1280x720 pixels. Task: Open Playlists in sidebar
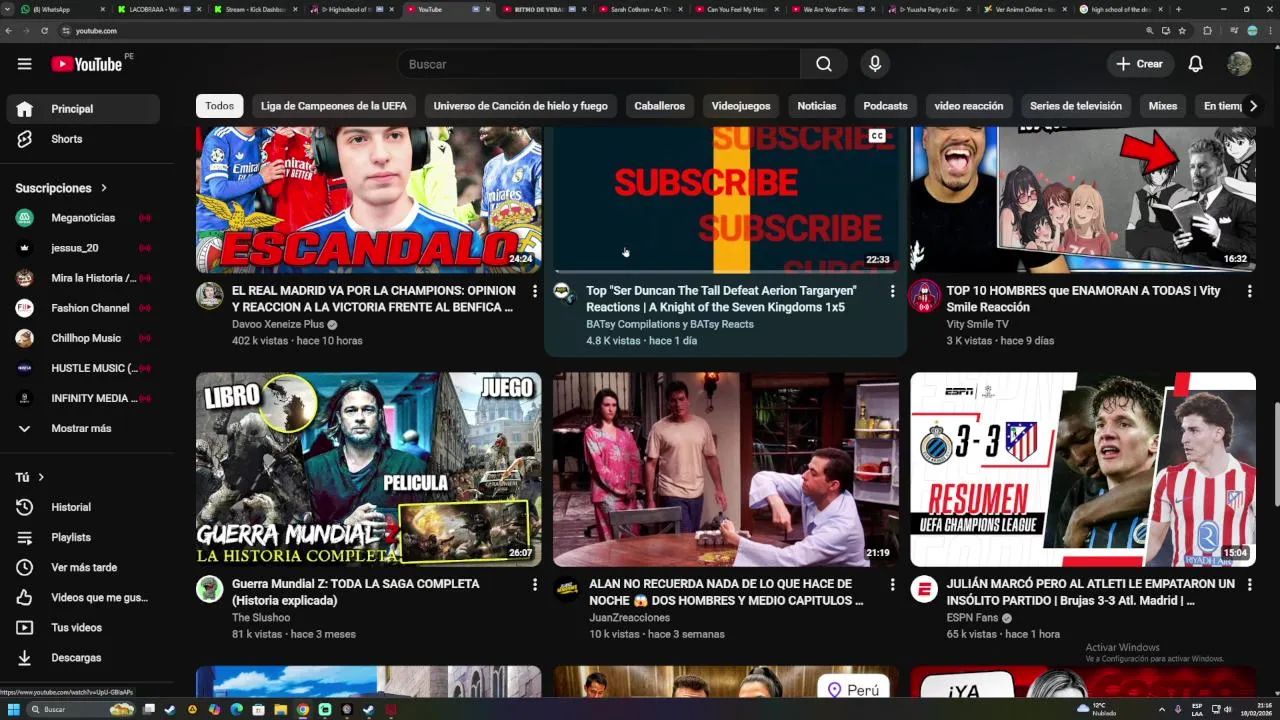pyautogui.click(x=83, y=537)
